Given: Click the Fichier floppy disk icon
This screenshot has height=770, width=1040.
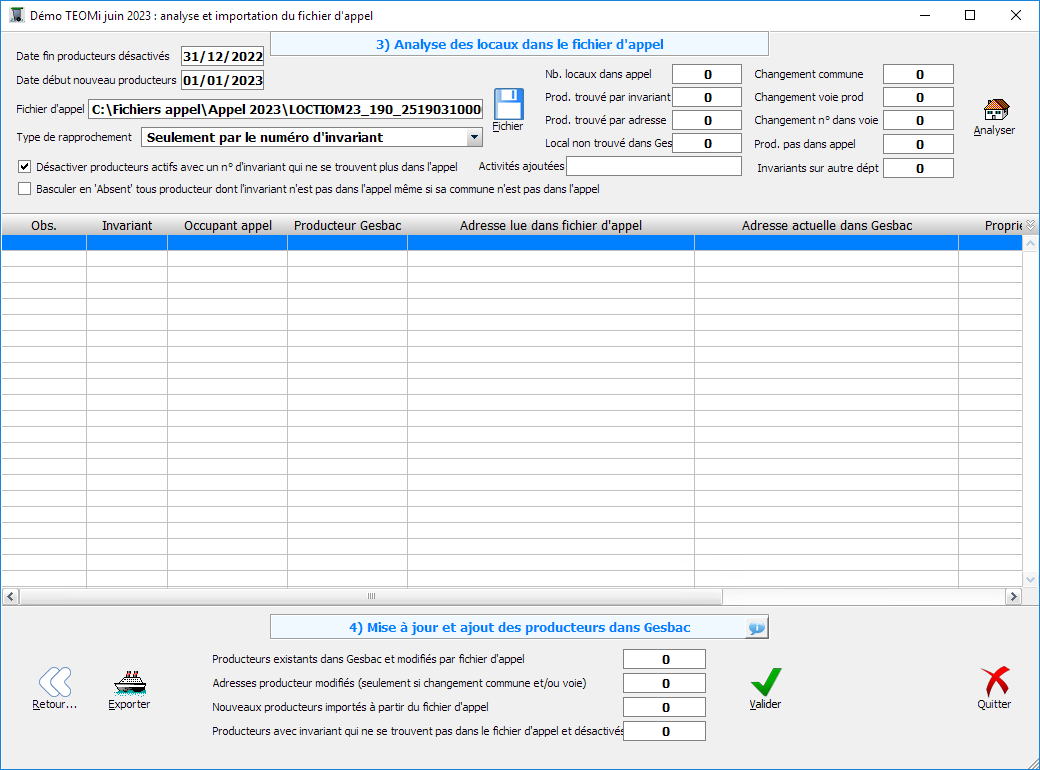Looking at the screenshot, I should pyautogui.click(x=508, y=105).
